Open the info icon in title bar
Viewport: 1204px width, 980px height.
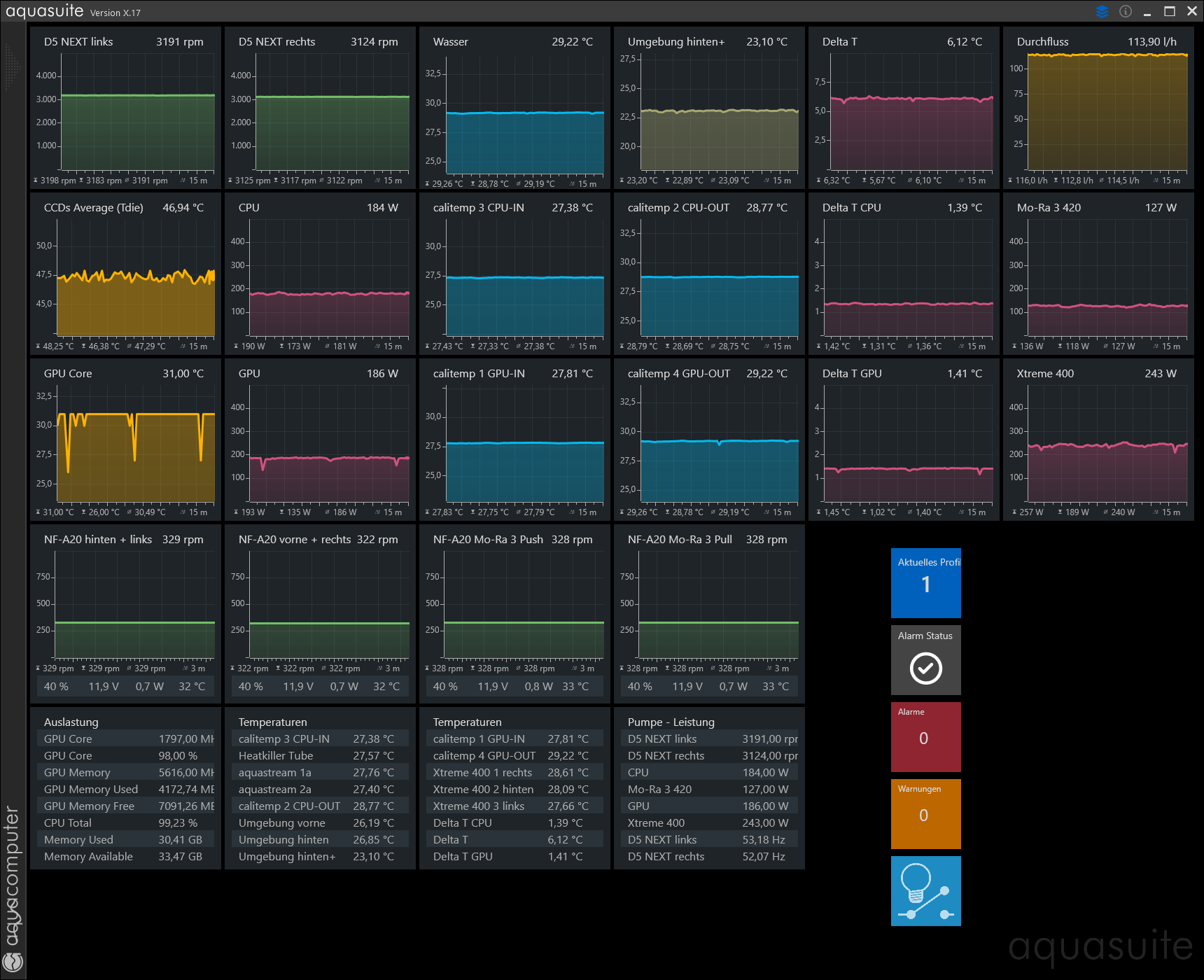coord(1126,11)
